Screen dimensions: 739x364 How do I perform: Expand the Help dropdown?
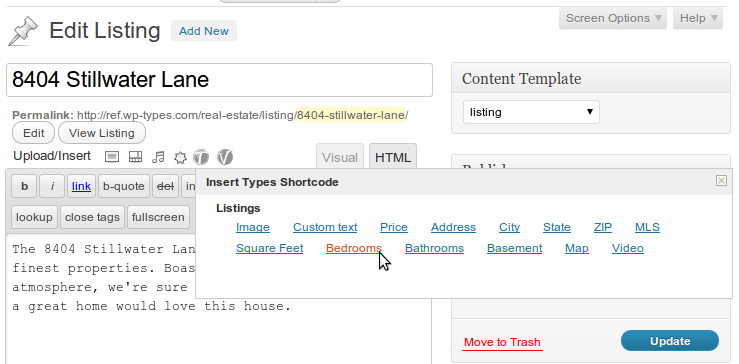pos(698,18)
